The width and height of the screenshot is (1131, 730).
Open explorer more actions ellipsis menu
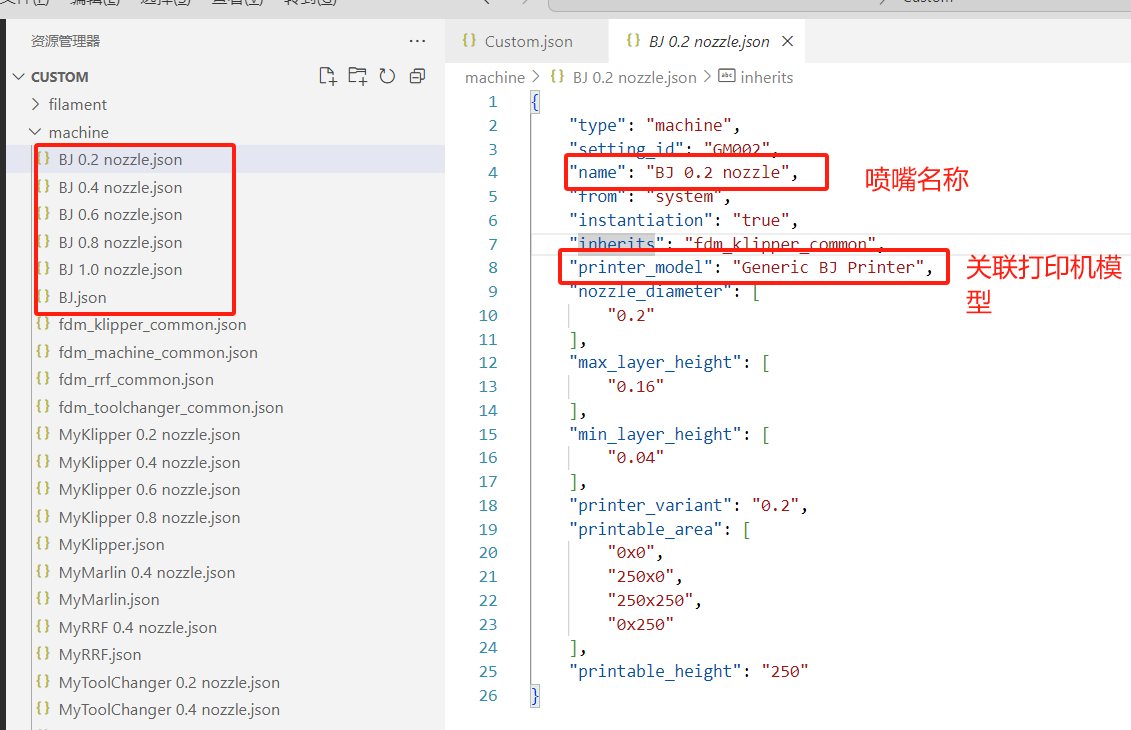point(418,41)
